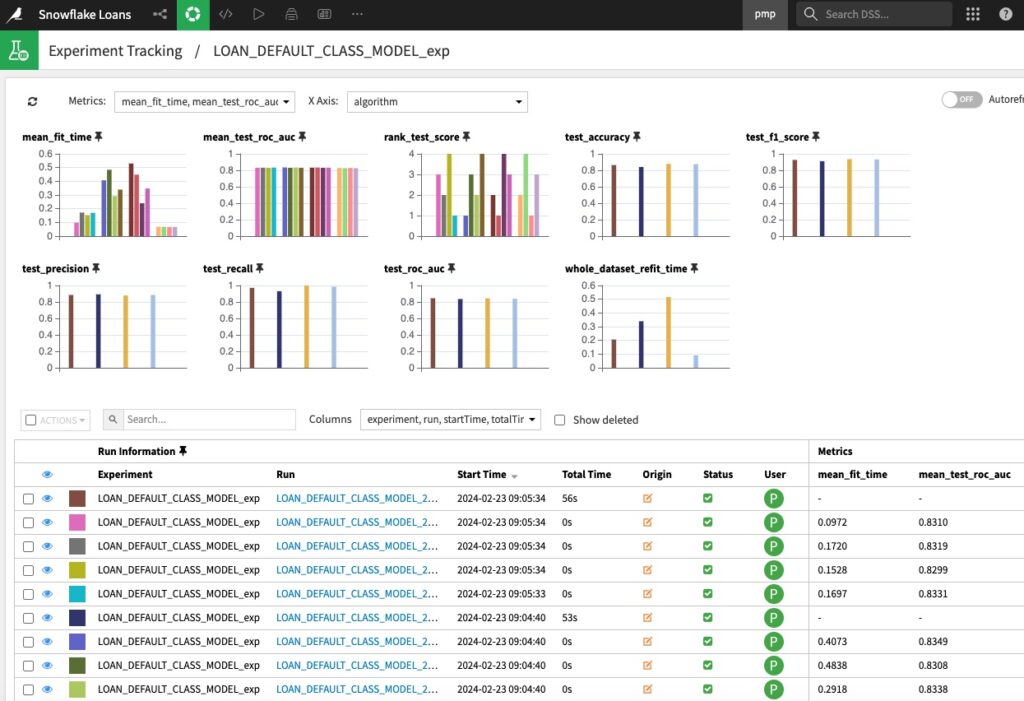The image size is (1024, 701).
Task: Open the Metrics dropdown
Action: (205, 102)
